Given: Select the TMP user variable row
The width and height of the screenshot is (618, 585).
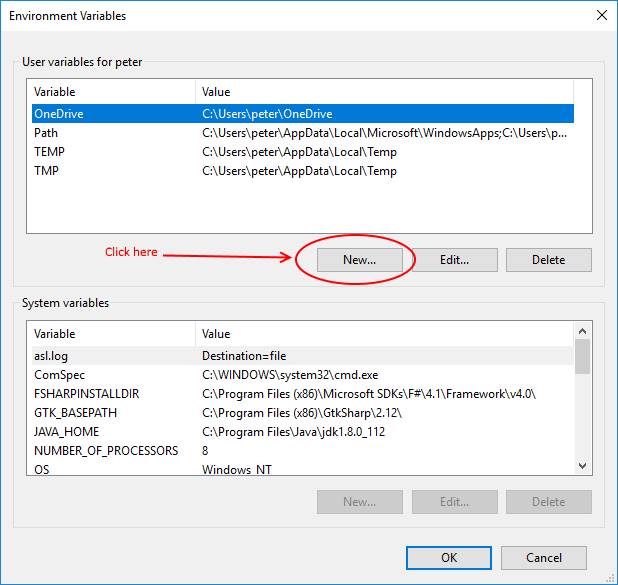Looking at the screenshot, I should pyautogui.click(x=47, y=171).
